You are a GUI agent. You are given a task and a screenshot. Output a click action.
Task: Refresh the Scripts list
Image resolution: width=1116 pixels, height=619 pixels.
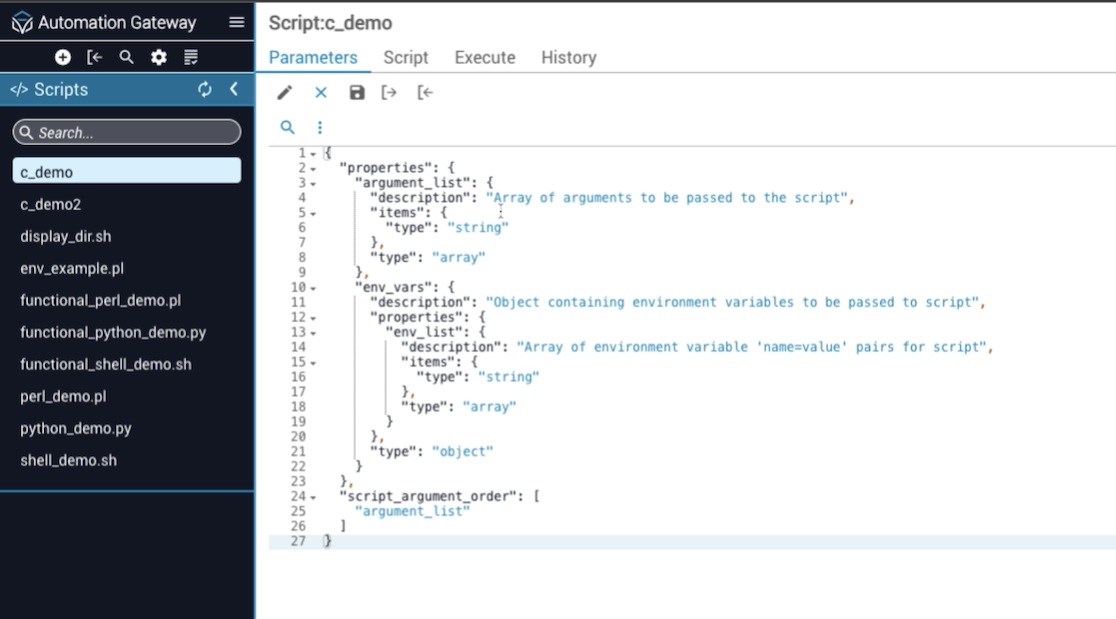[x=205, y=89]
